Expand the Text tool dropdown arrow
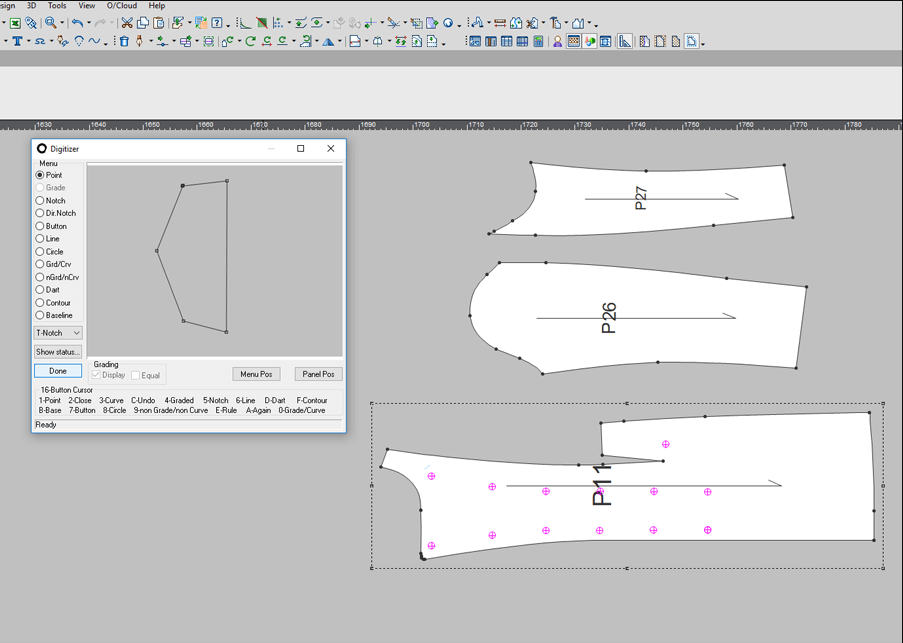 28,42
